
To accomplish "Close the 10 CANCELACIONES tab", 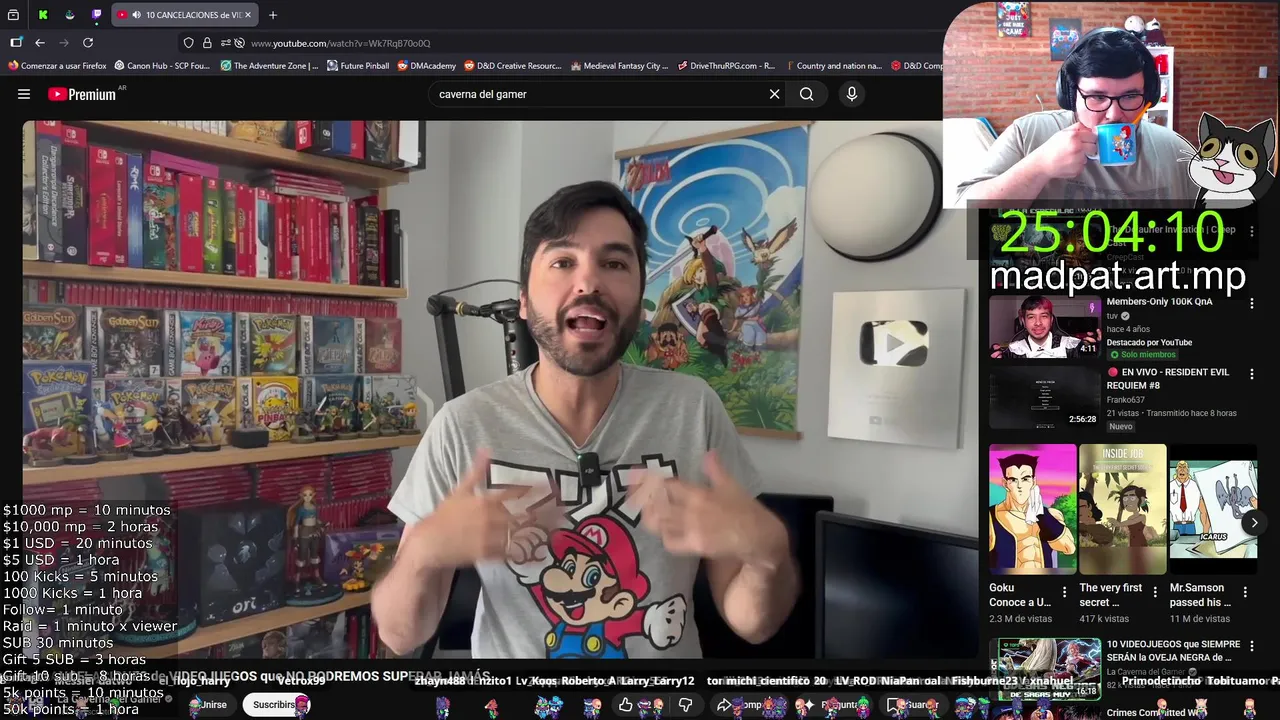I will pos(248,15).
